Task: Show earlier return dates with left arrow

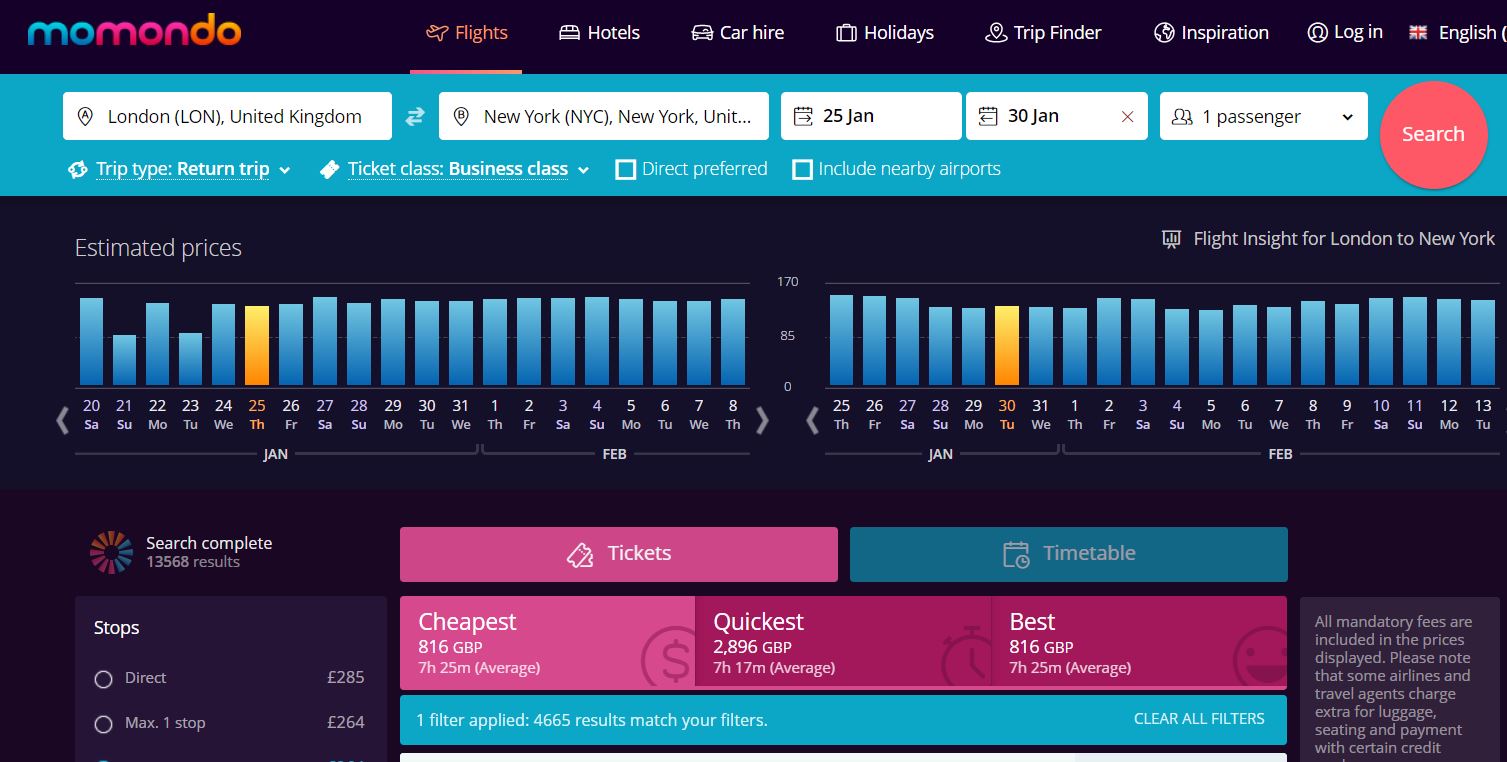Action: point(812,420)
